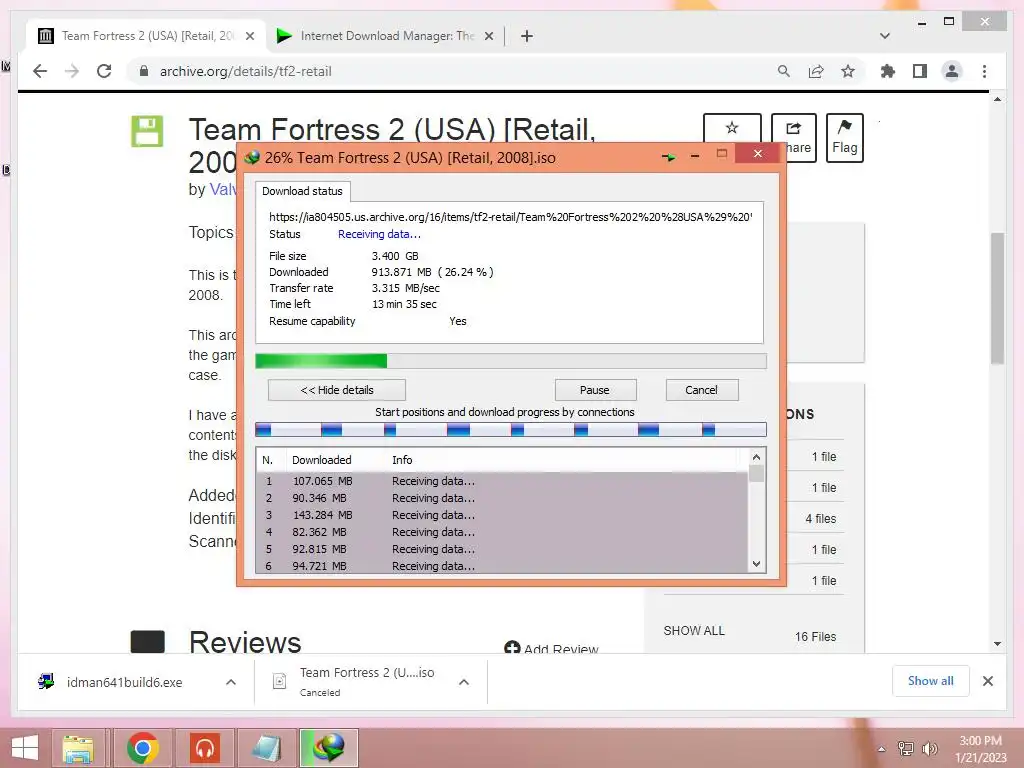Screen dimensions: 1024x768
Task: Expand options for Team Fortress 2 iso download
Action: click(x=464, y=682)
